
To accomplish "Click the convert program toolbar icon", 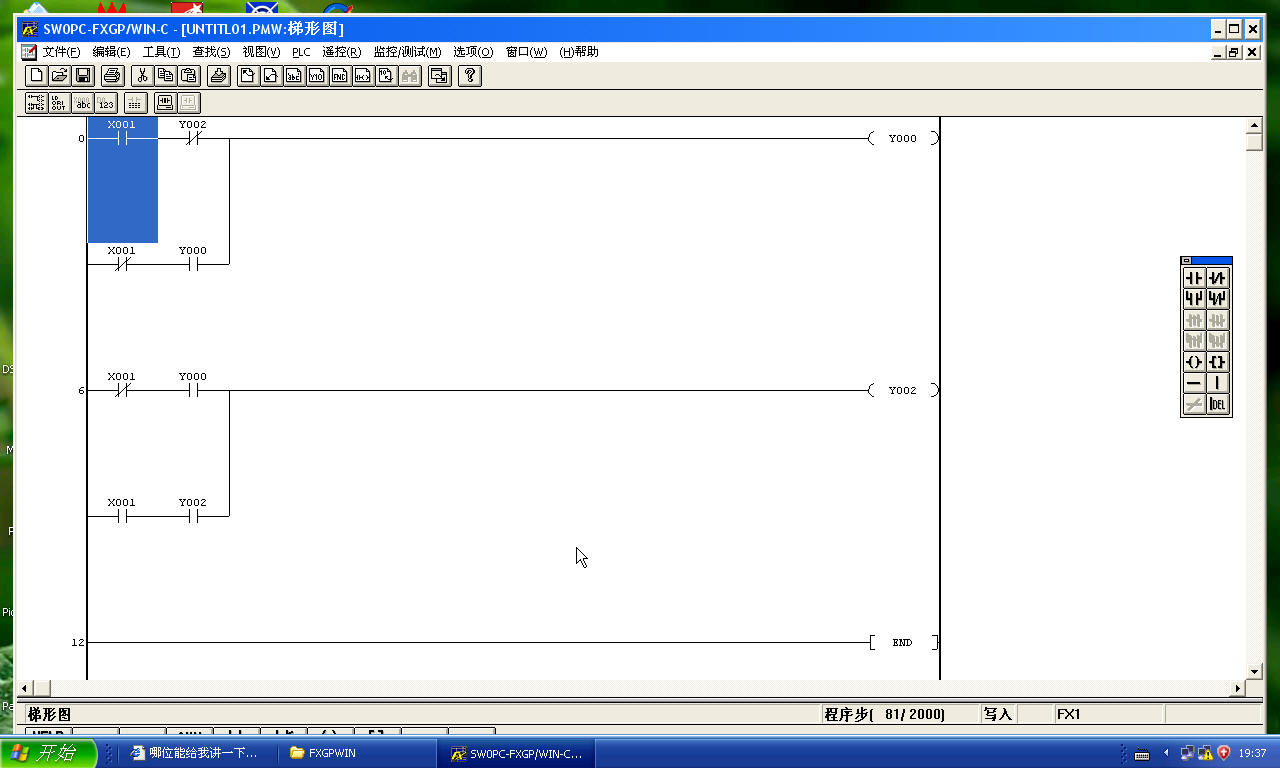I will [218, 76].
